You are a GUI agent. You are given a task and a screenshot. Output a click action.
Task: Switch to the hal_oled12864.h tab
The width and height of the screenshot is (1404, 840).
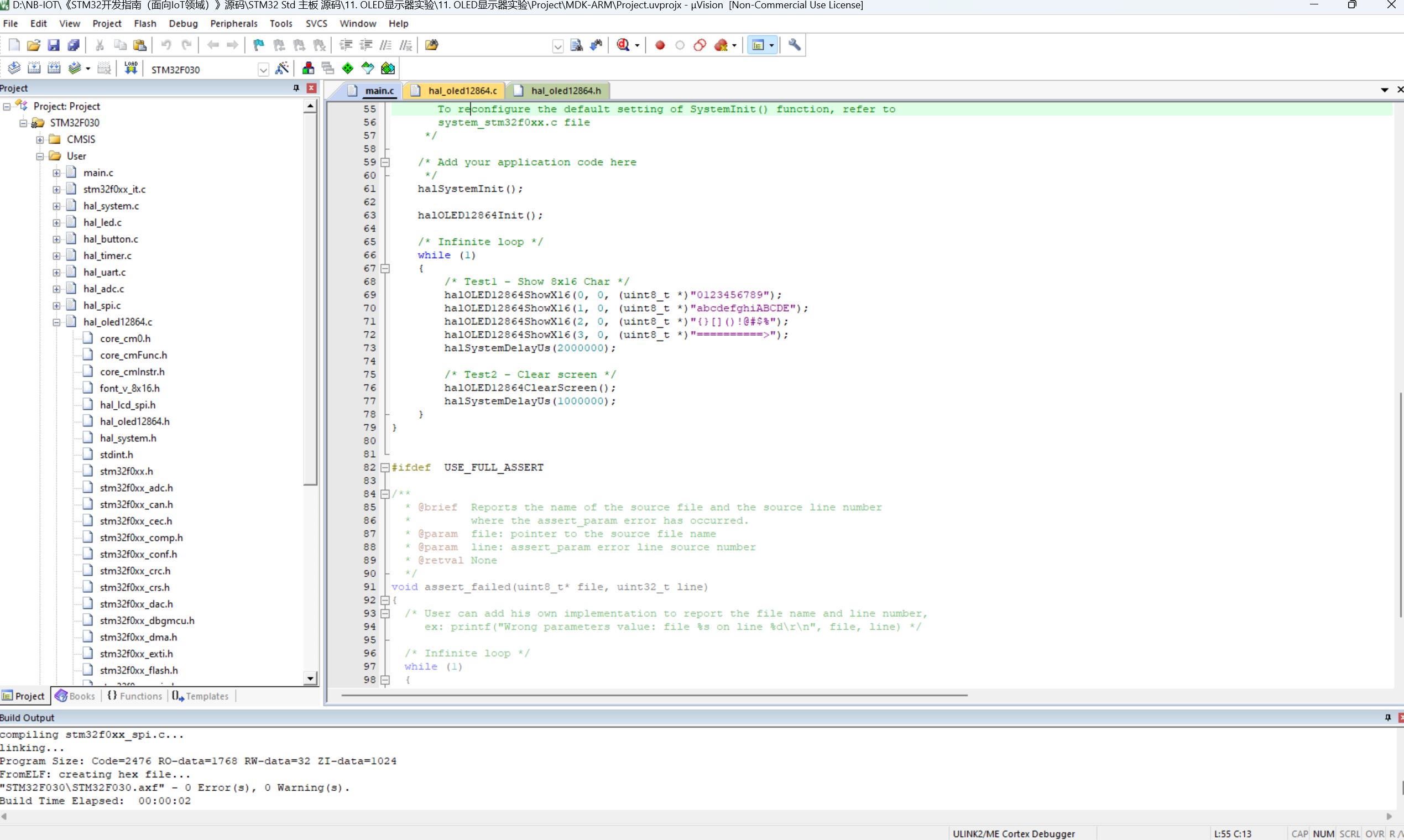pyautogui.click(x=565, y=91)
